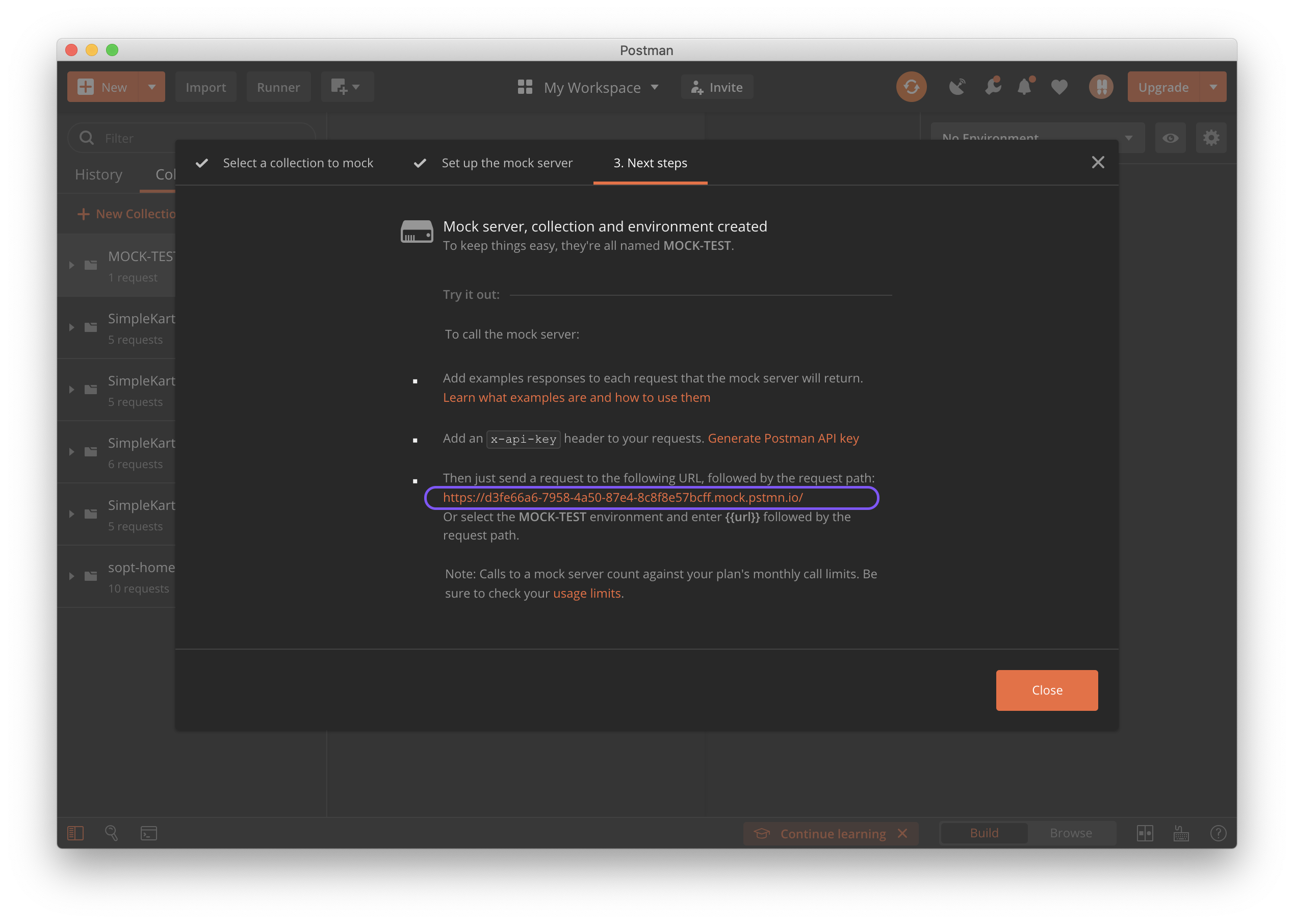
Task: Switch to Browse mode
Action: click(x=1071, y=833)
